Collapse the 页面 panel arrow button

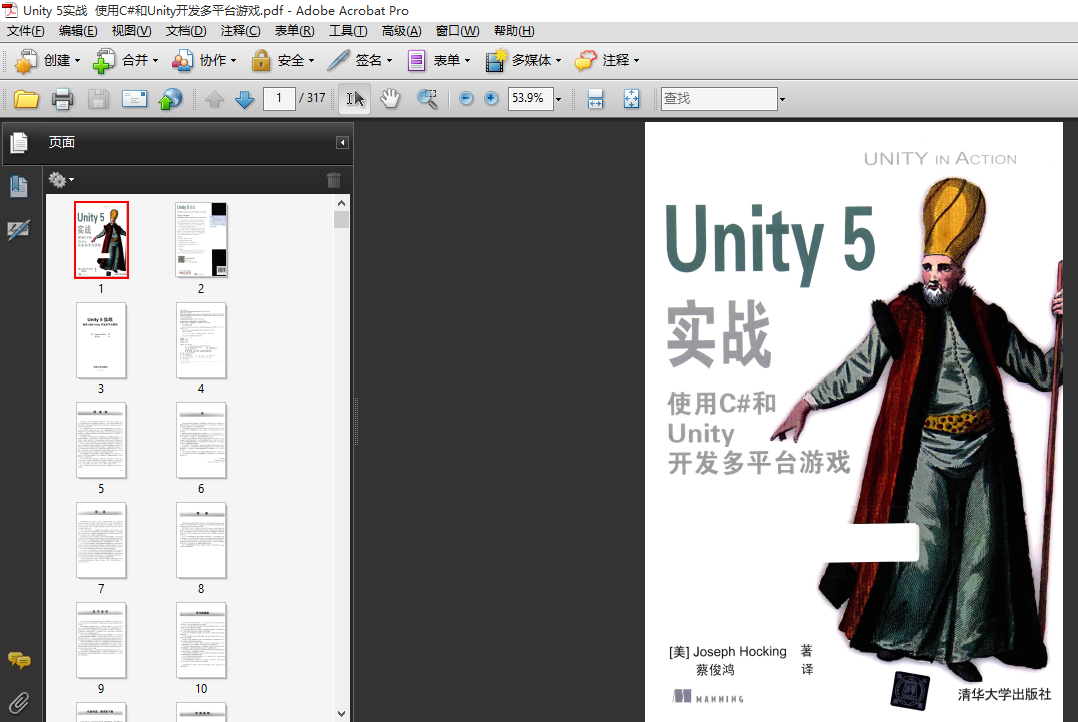pos(342,142)
